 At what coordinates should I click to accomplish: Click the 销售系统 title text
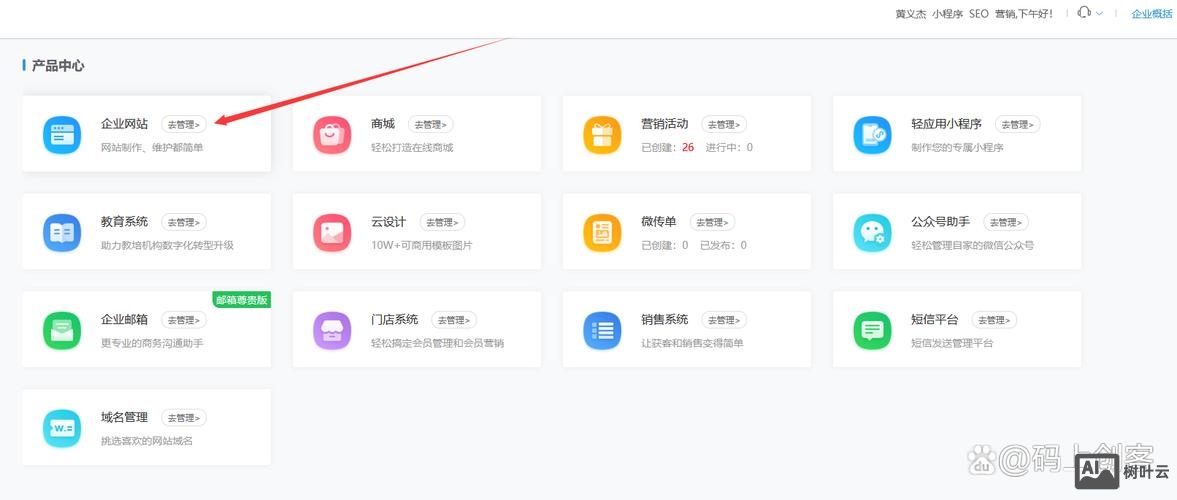pos(665,319)
